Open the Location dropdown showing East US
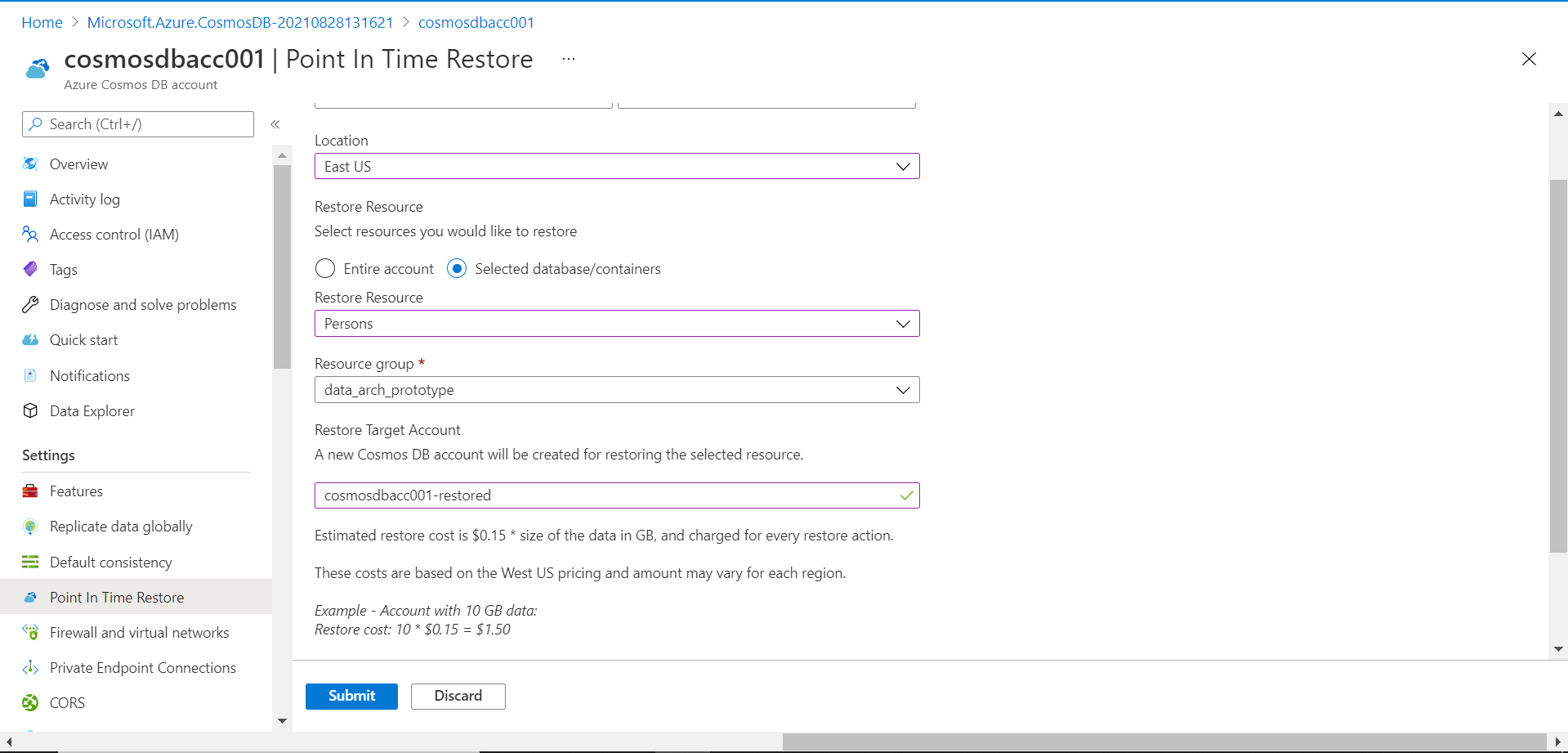Viewport: 1568px width, 753px height. [617, 166]
